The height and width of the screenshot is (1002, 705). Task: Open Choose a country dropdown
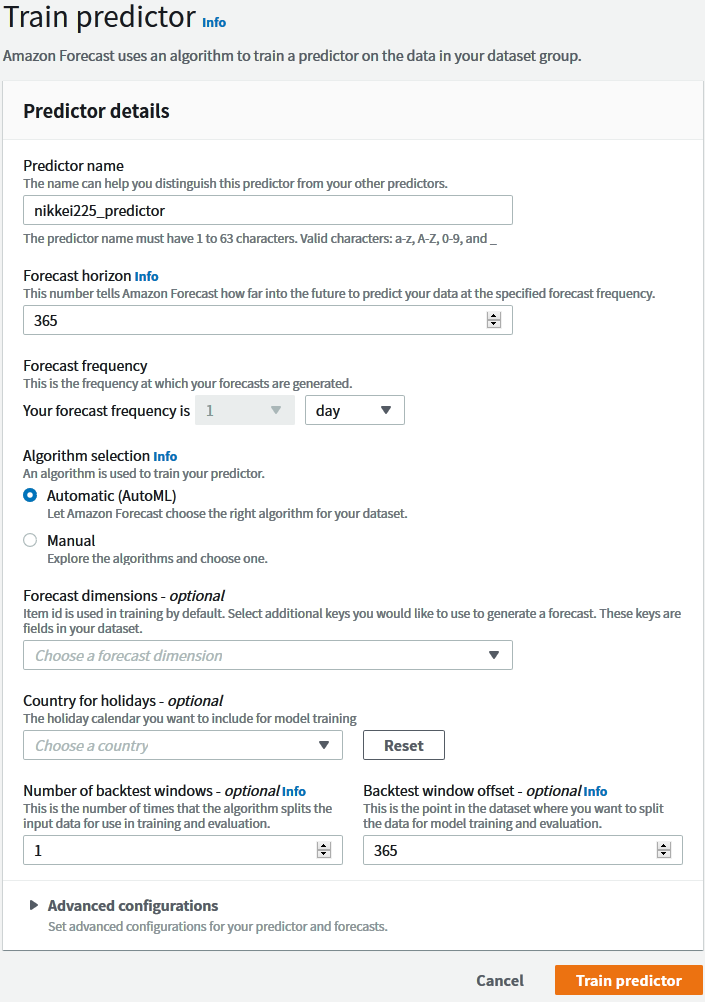pos(182,745)
